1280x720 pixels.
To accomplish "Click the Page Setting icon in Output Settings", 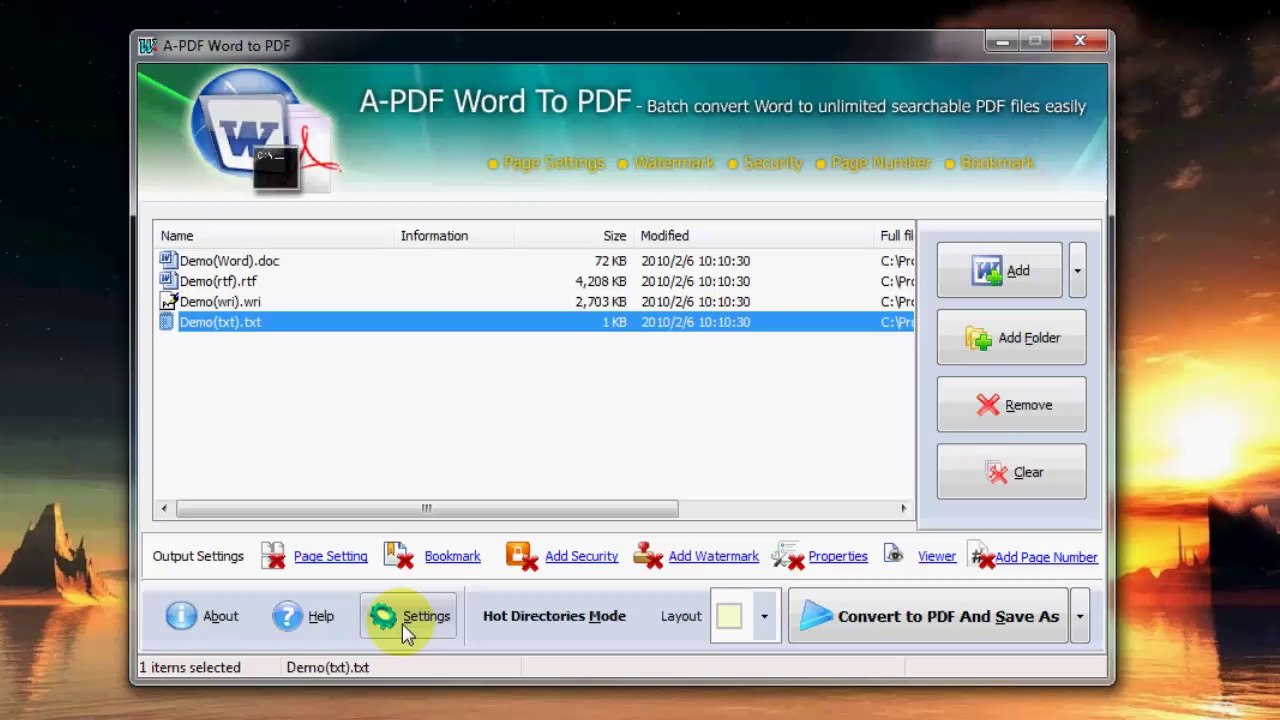I will tap(273, 556).
